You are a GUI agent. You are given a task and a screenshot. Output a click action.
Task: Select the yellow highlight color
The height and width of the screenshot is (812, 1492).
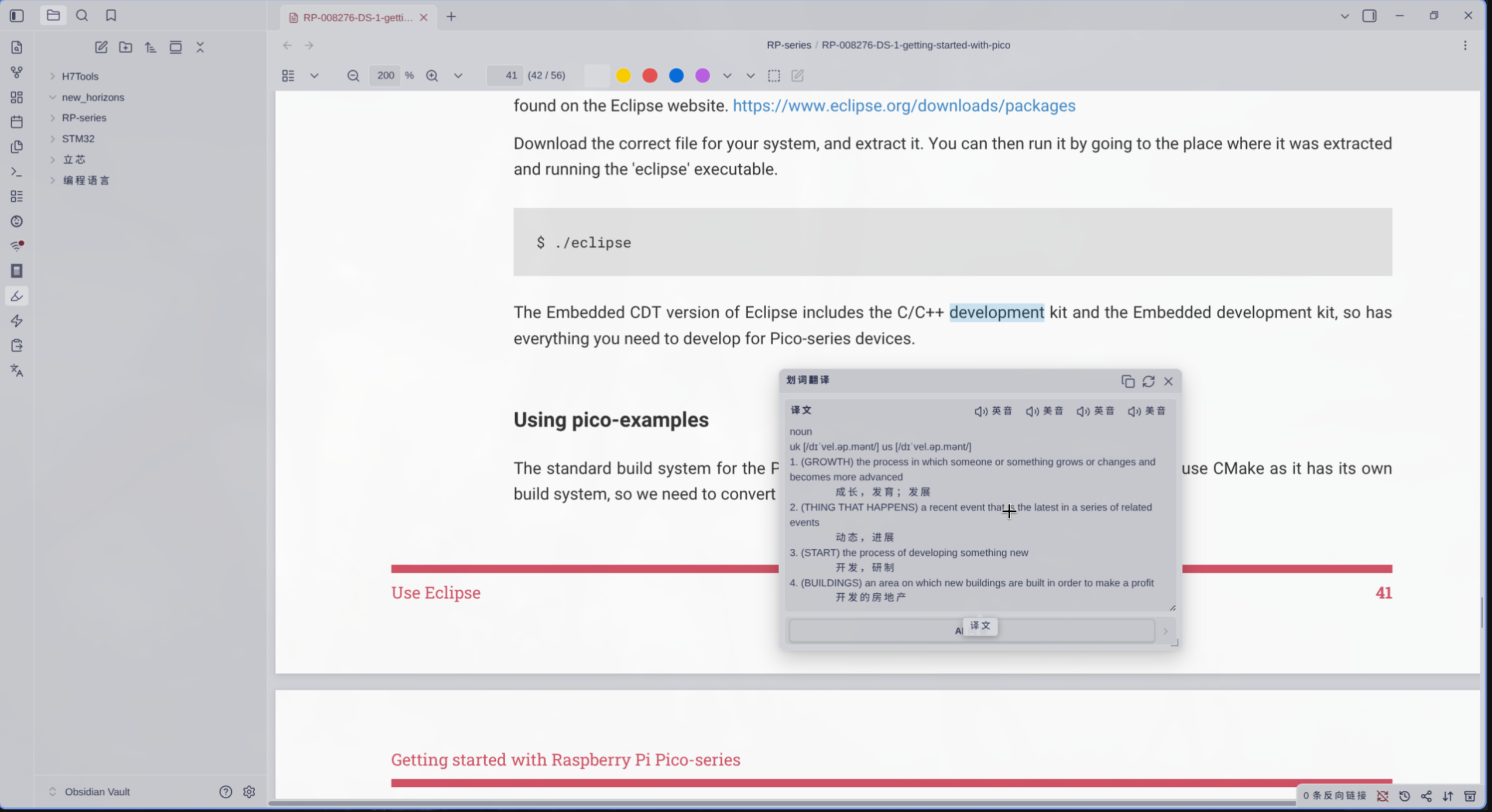(623, 75)
